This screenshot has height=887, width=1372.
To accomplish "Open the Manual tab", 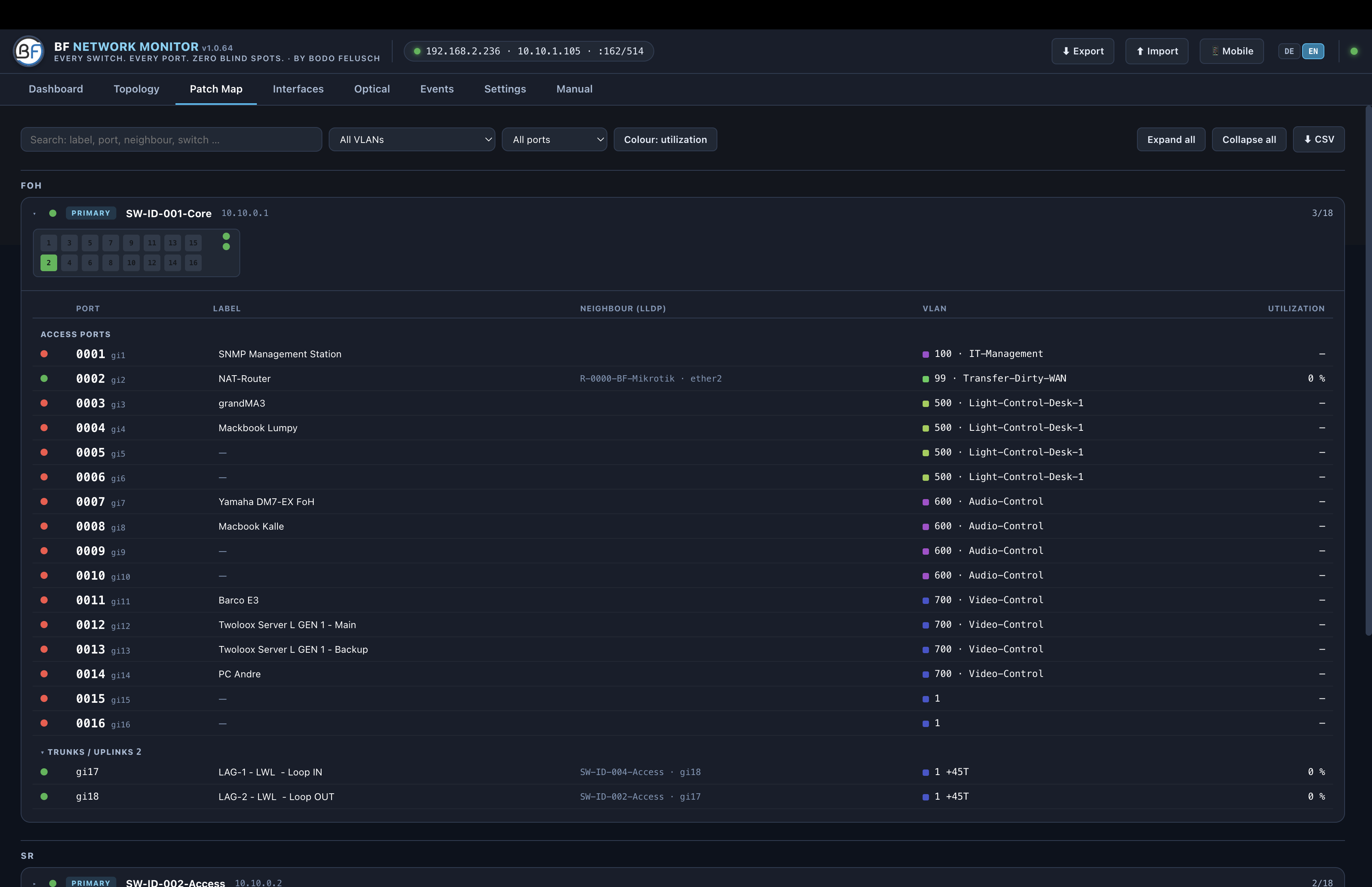I will click(574, 89).
